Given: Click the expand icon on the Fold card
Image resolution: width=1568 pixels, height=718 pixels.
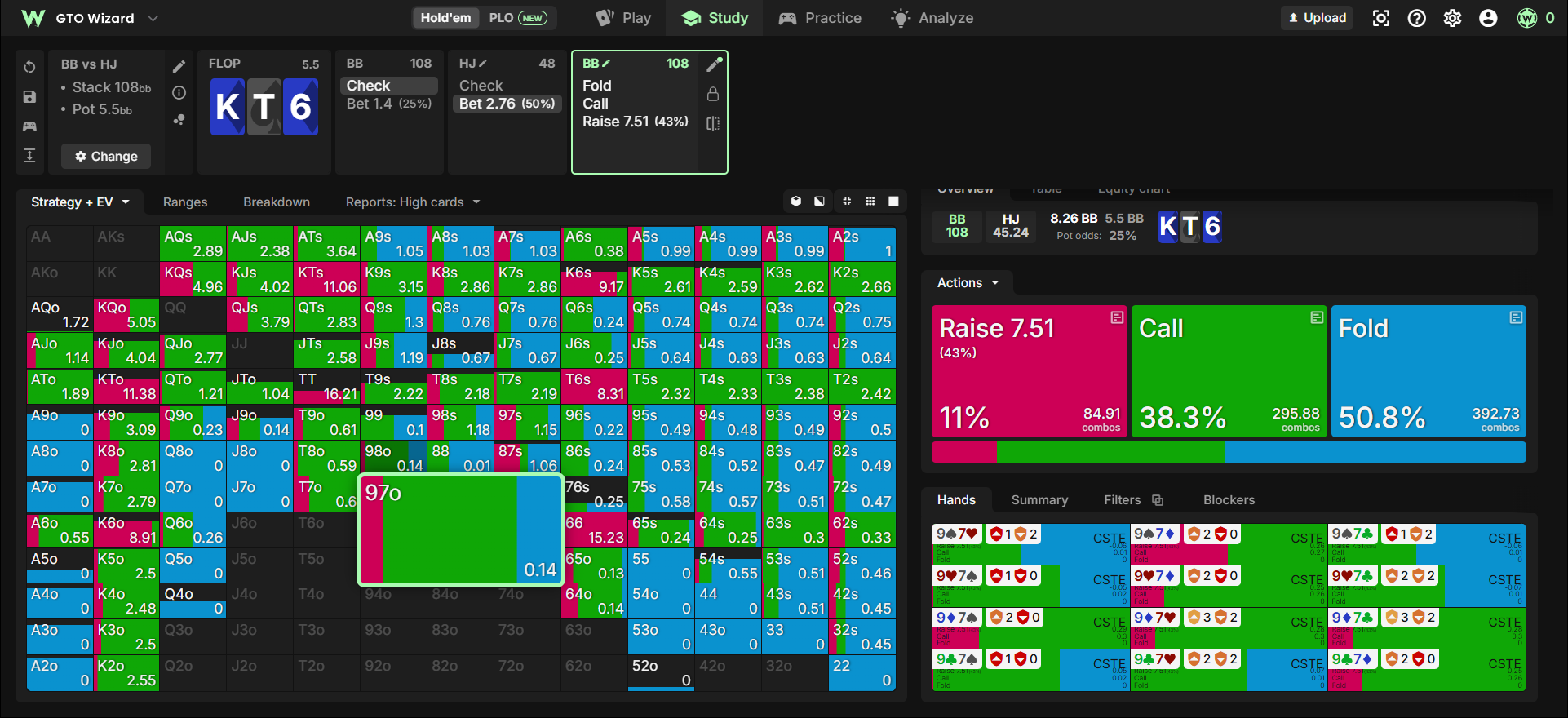Looking at the screenshot, I should click(1517, 317).
